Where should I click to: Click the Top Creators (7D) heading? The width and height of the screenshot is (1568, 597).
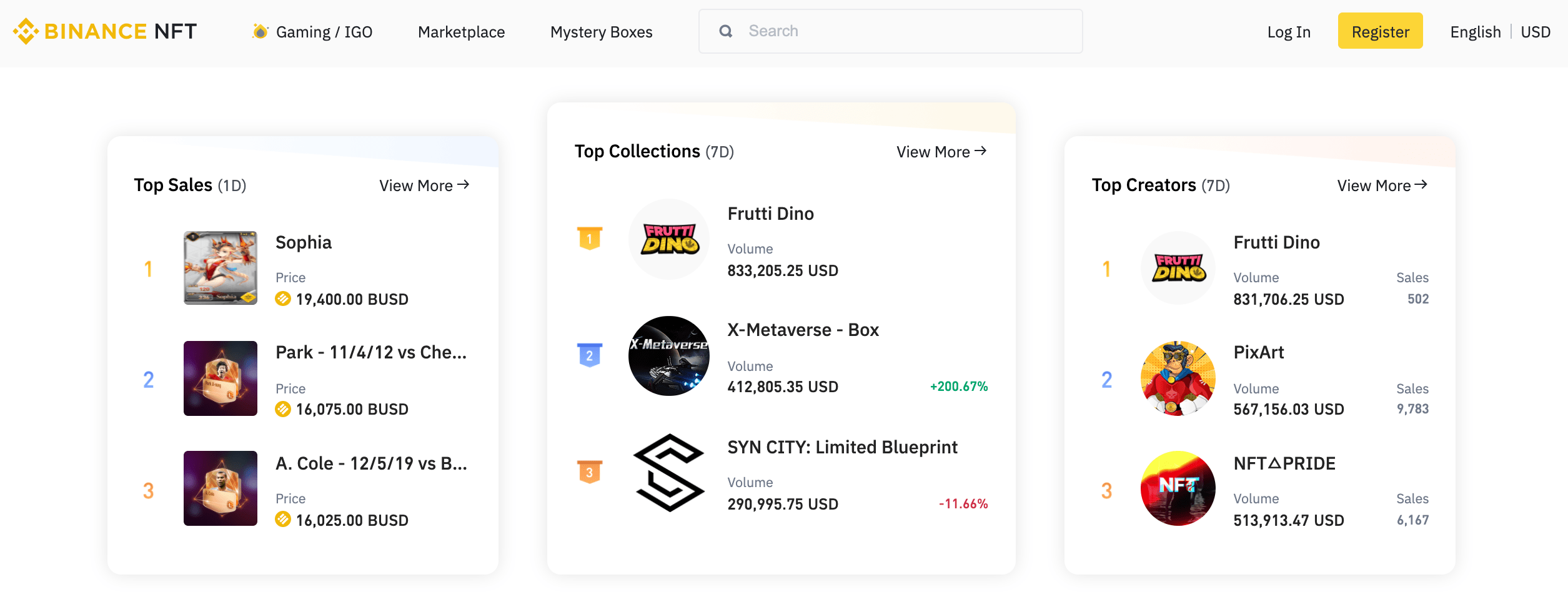tap(1161, 185)
